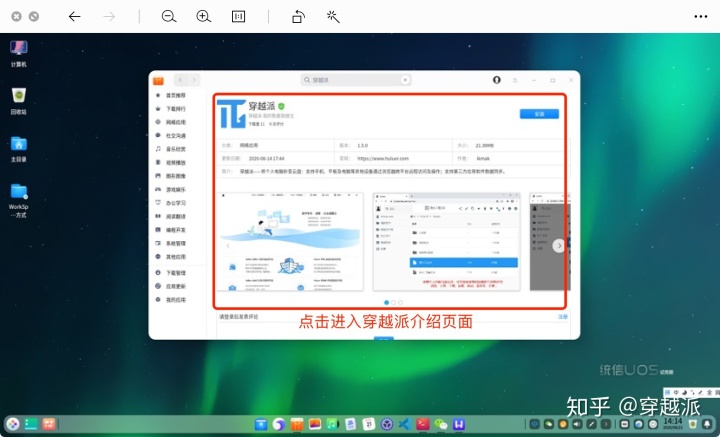
Task: Open the multitasking view in dock
Action: click(31, 424)
